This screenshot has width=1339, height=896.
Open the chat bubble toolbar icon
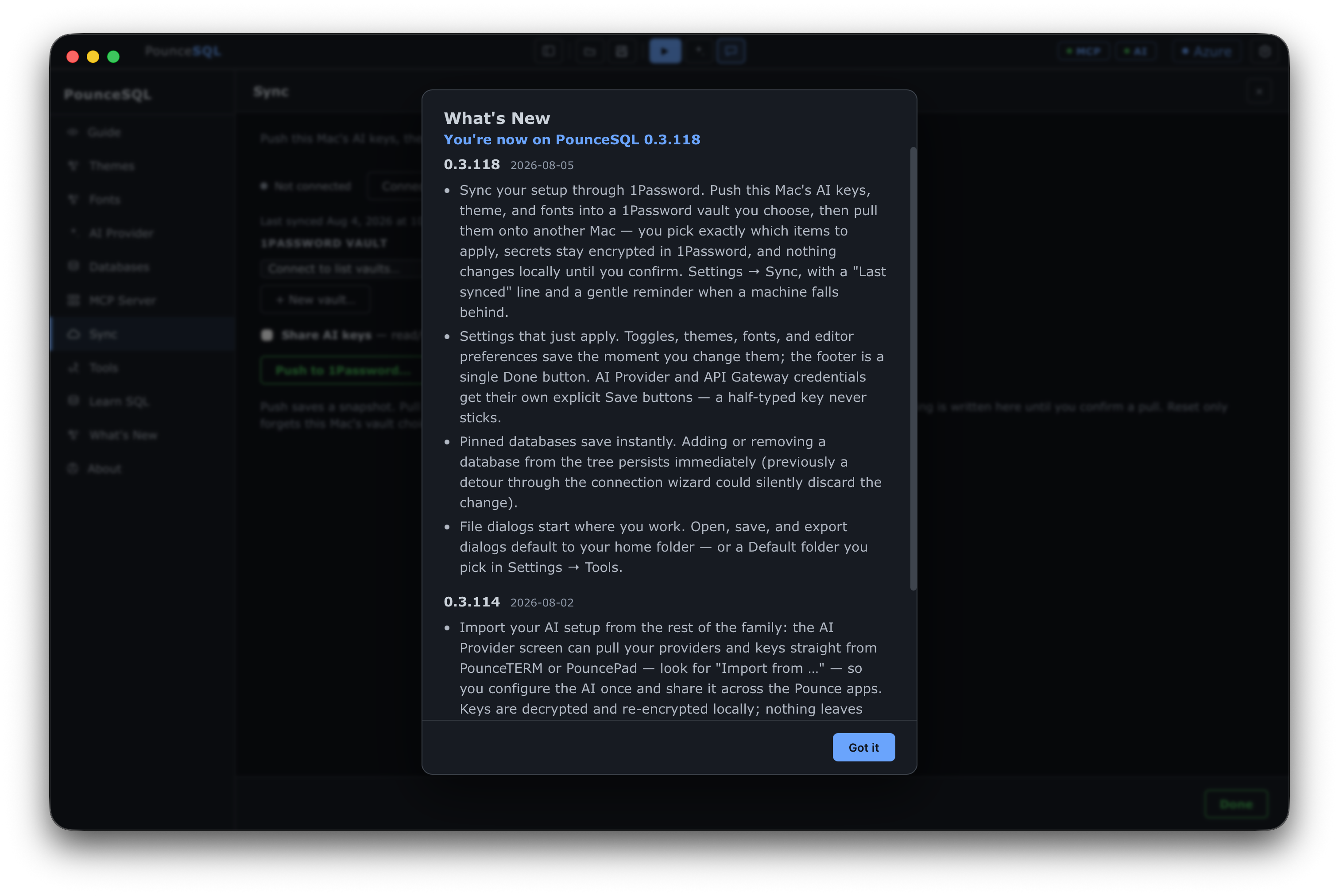[731, 51]
